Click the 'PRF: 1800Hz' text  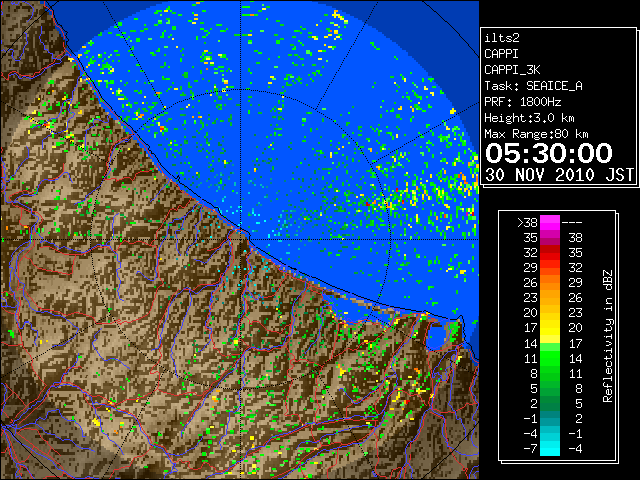tap(522, 102)
